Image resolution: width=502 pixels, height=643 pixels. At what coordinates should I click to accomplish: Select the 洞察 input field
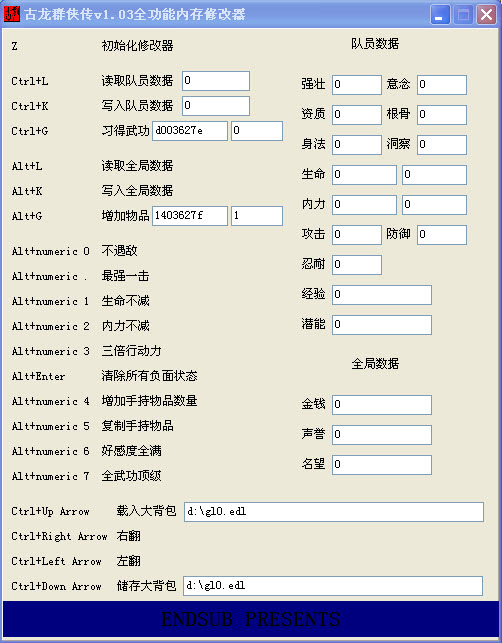click(442, 145)
